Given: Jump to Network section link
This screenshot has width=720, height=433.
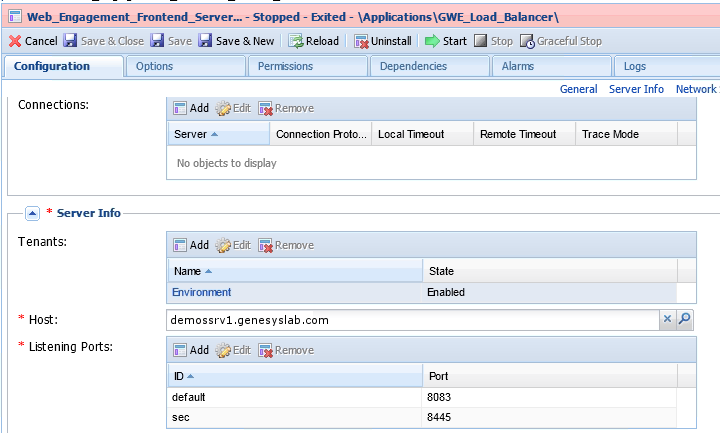Looking at the screenshot, I should click(696, 89).
